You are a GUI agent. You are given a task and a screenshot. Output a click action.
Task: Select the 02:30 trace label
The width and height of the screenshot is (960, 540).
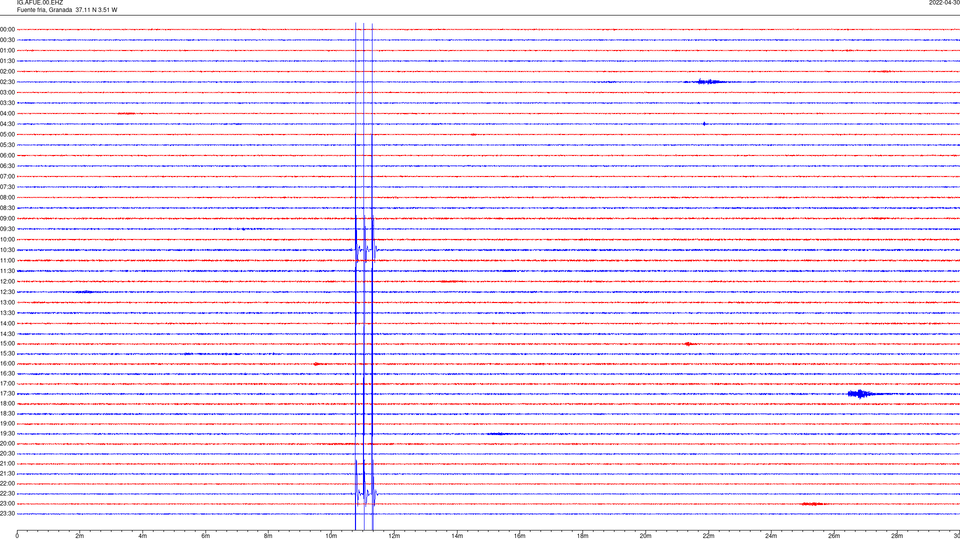(7, 82)
